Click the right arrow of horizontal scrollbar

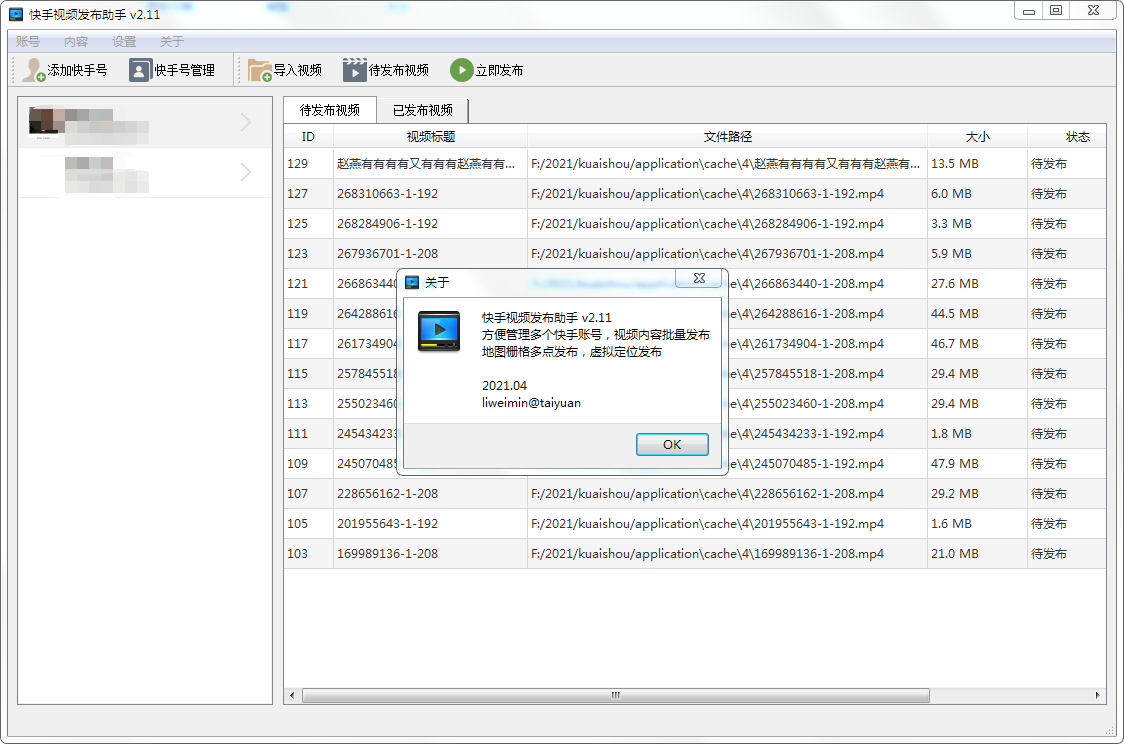click(x=1097, y=695)
